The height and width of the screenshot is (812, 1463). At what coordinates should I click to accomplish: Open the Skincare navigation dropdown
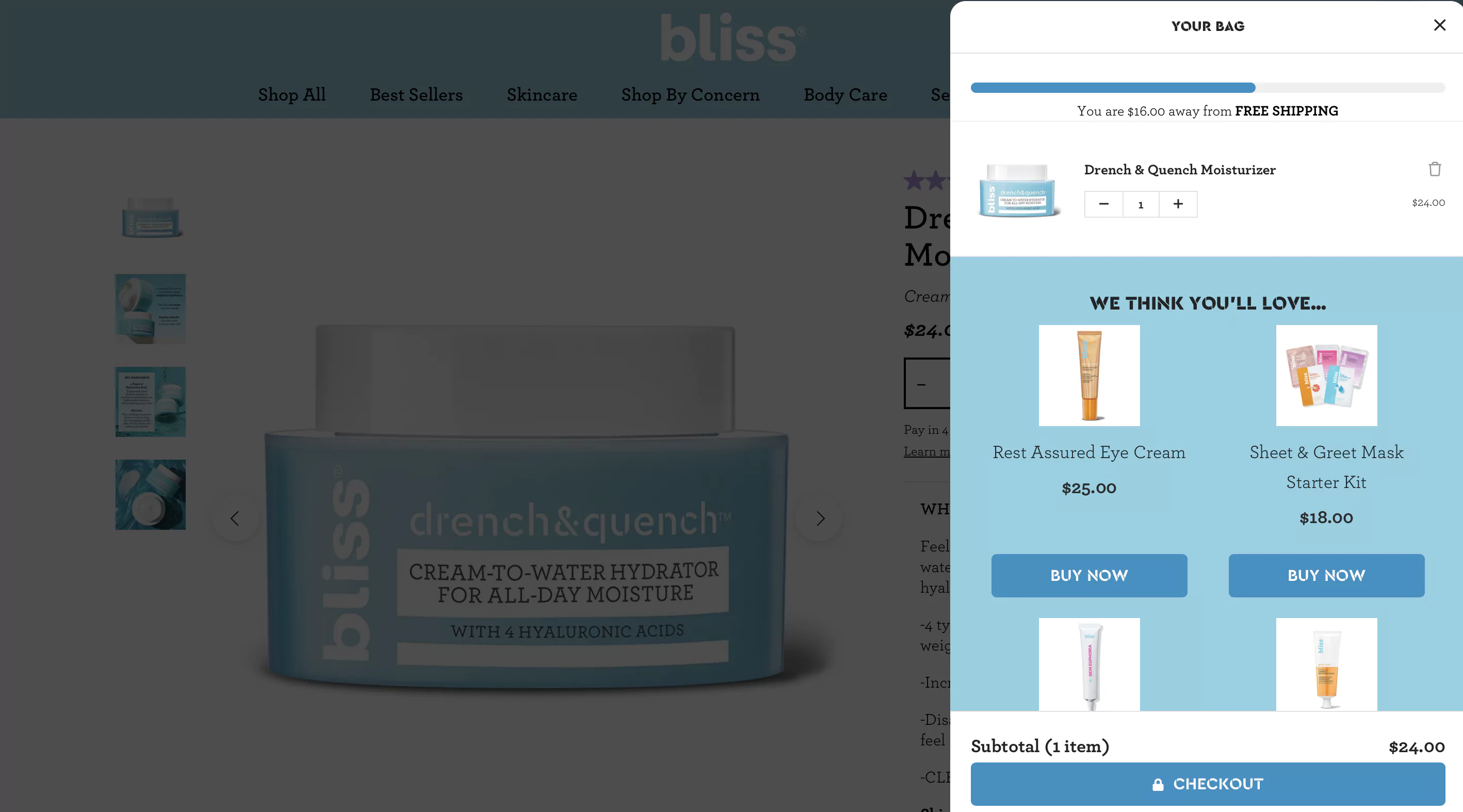pos(542,94)
